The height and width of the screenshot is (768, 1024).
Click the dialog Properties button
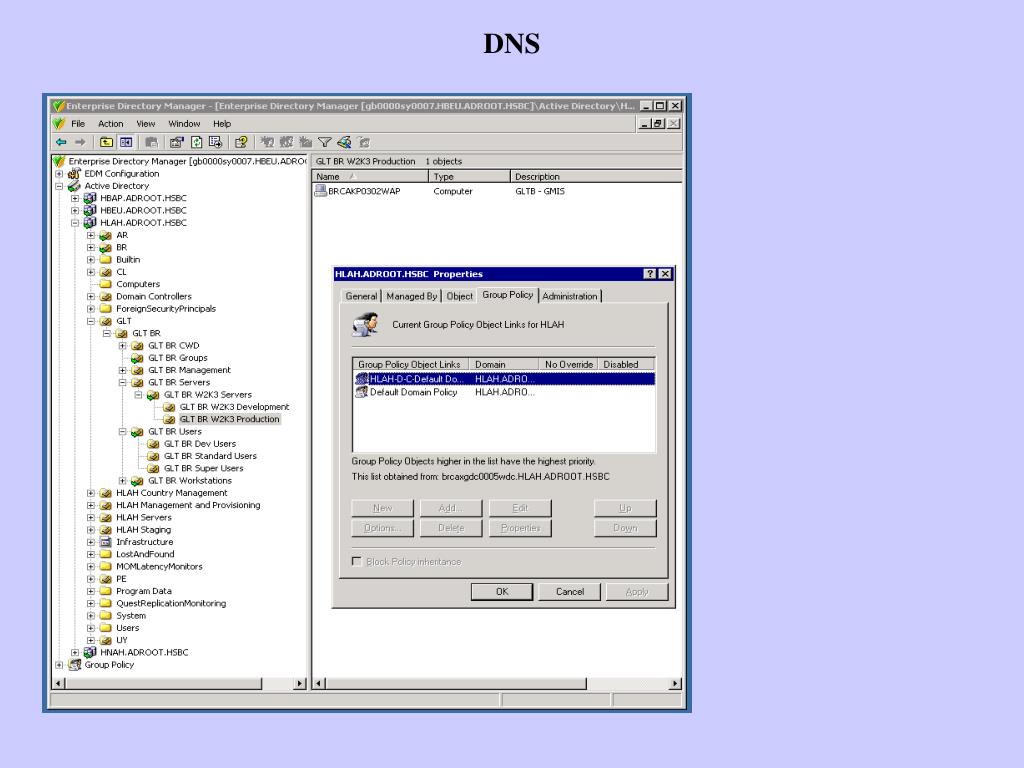pos(520,528)
